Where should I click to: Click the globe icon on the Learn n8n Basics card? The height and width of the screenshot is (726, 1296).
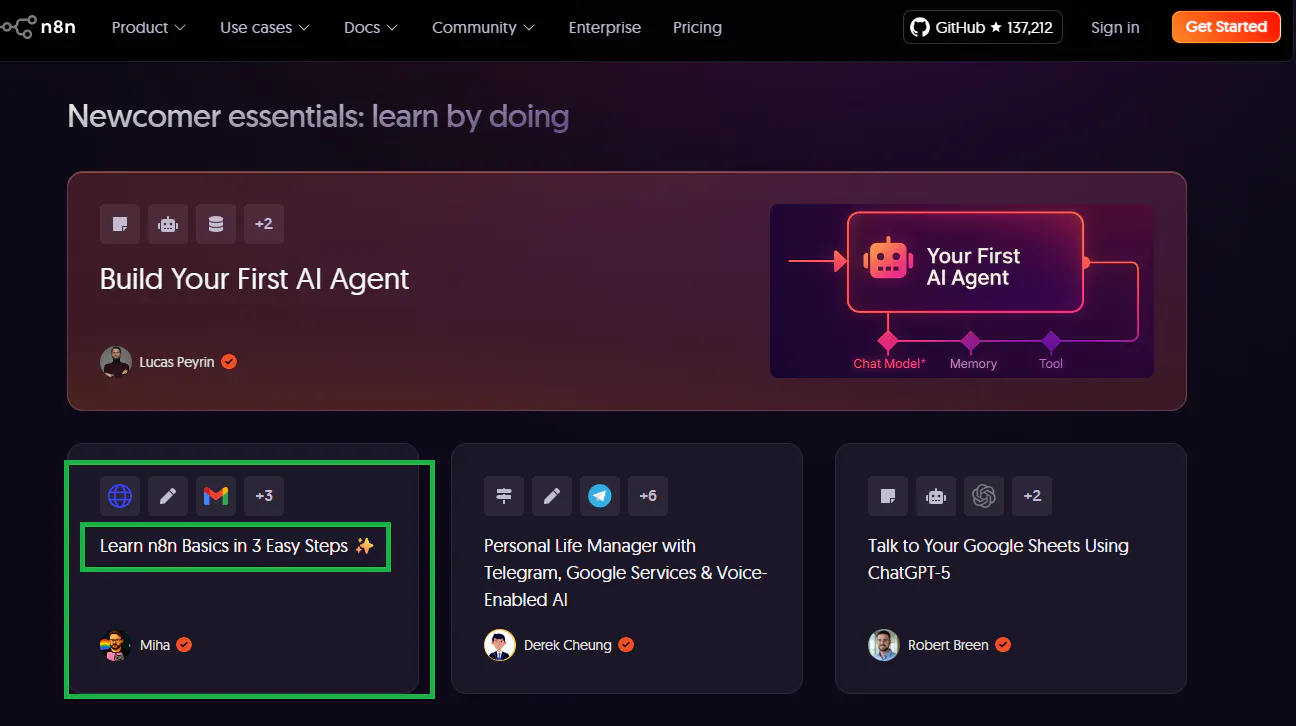coord(120,496)
